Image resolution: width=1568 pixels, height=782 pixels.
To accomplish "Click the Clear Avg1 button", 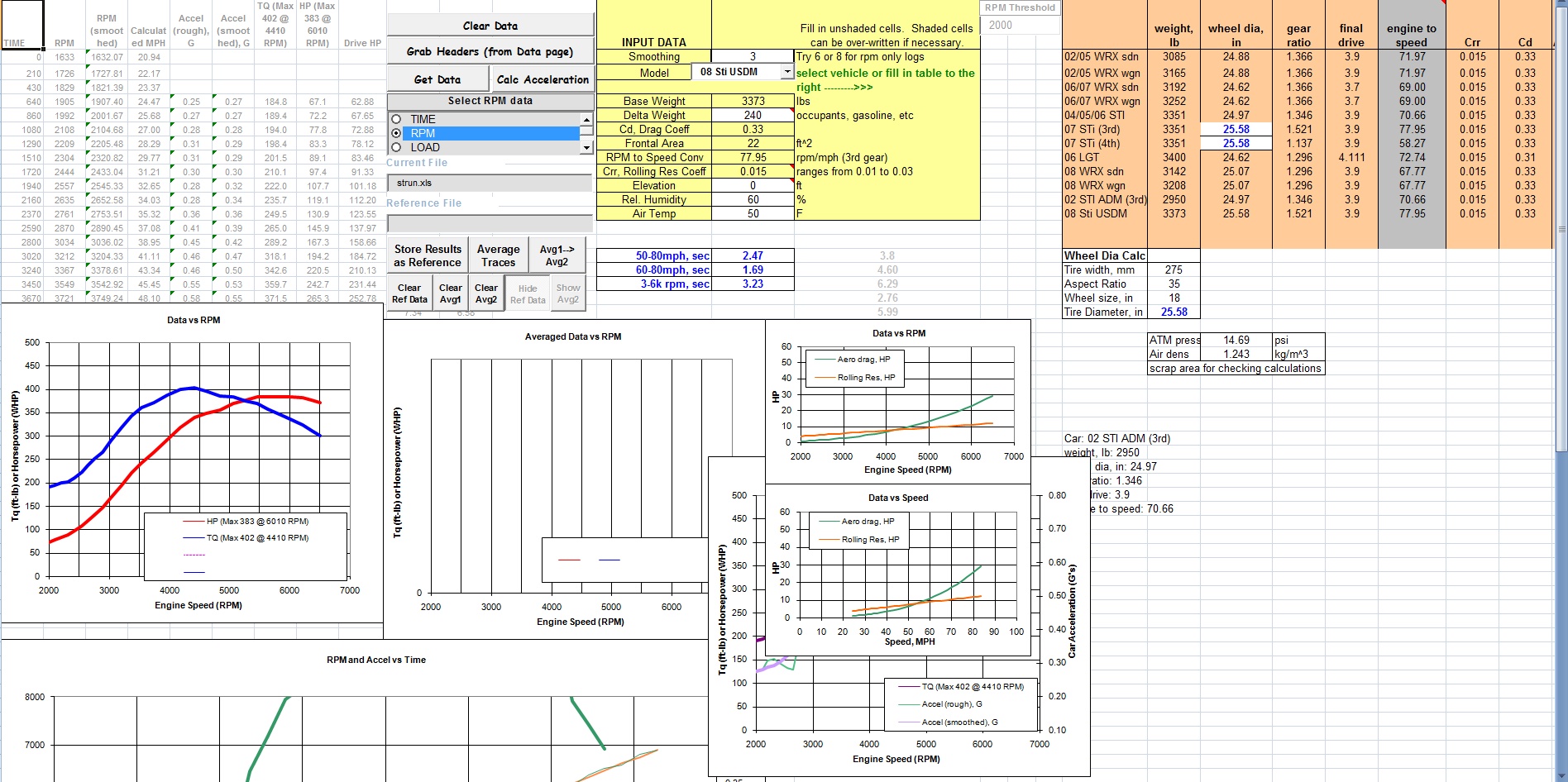I will tap(451, 292).
